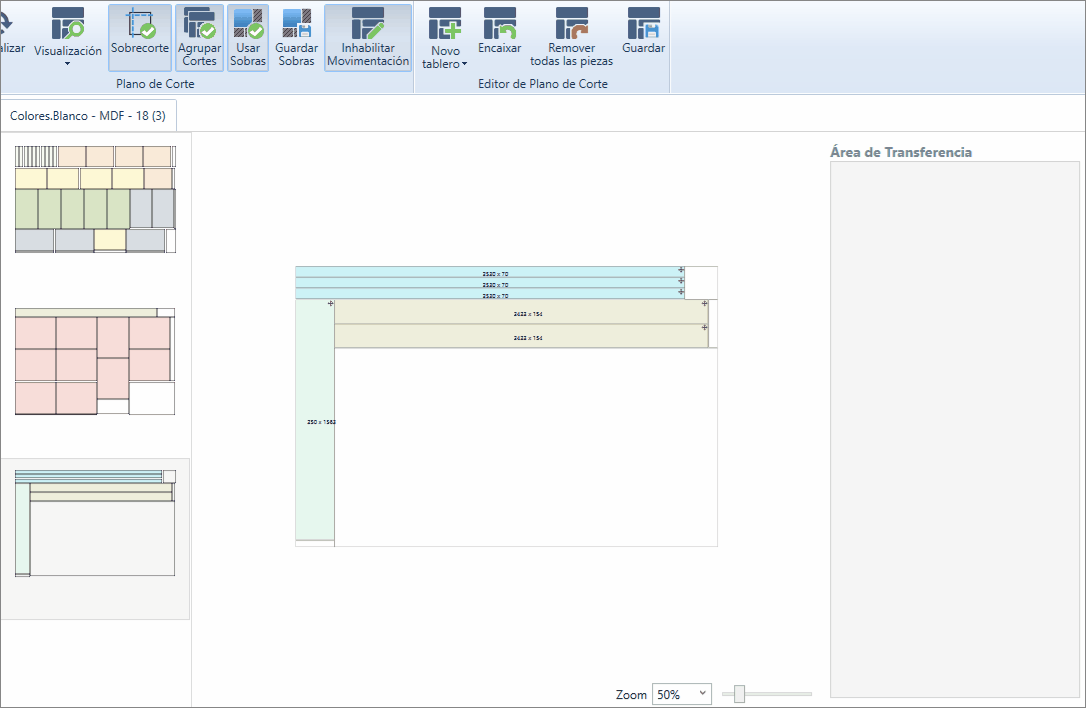The image size is (1086, 708).
Task: Select the Colores.Blanco - MDF - 18 (3) tab
Action: click(88, 116)
